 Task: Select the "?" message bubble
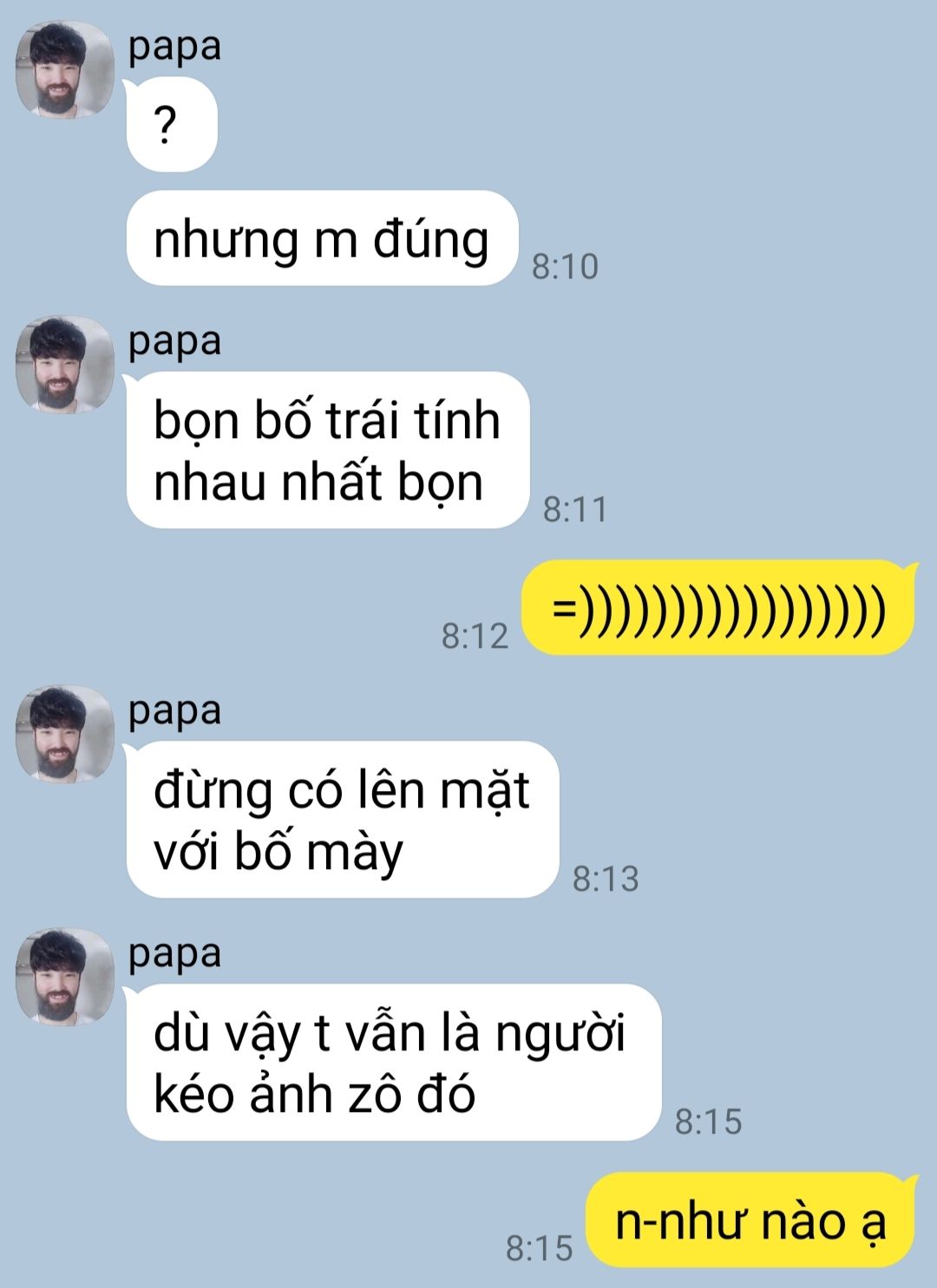click(x=172, y=125)
